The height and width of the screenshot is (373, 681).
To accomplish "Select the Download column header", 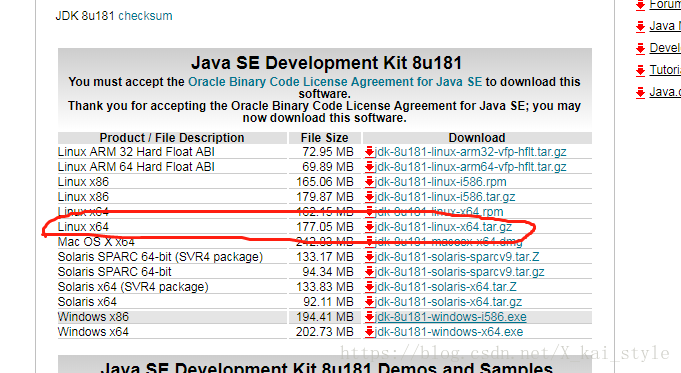I will pos(477,138).
